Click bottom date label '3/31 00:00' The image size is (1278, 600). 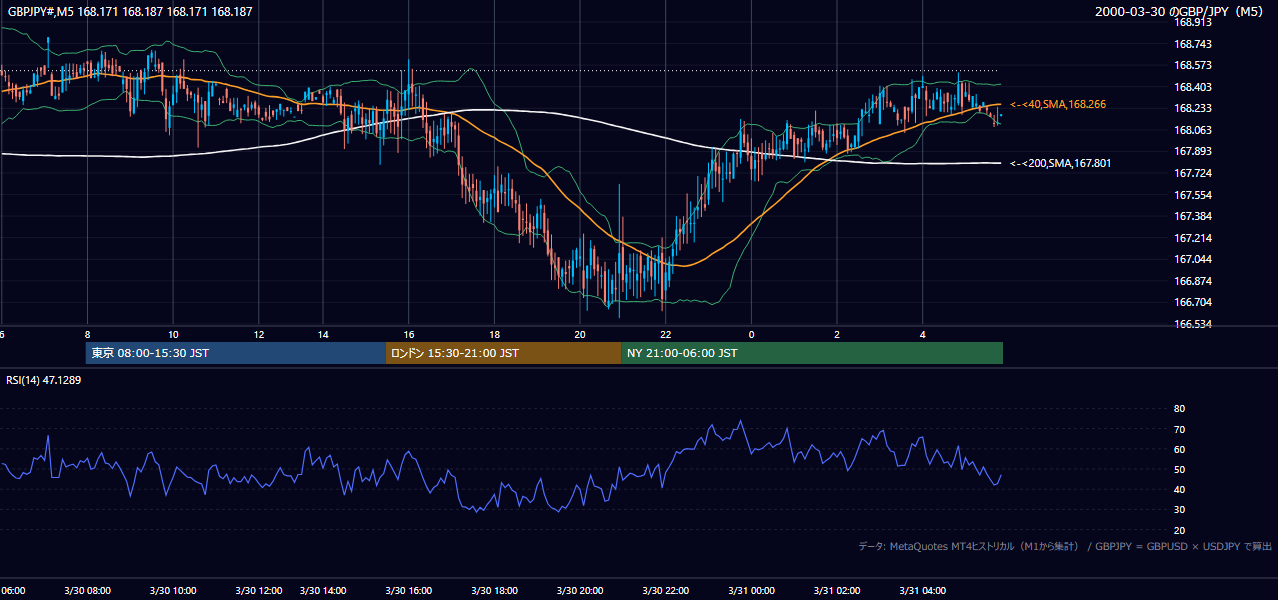751,591
